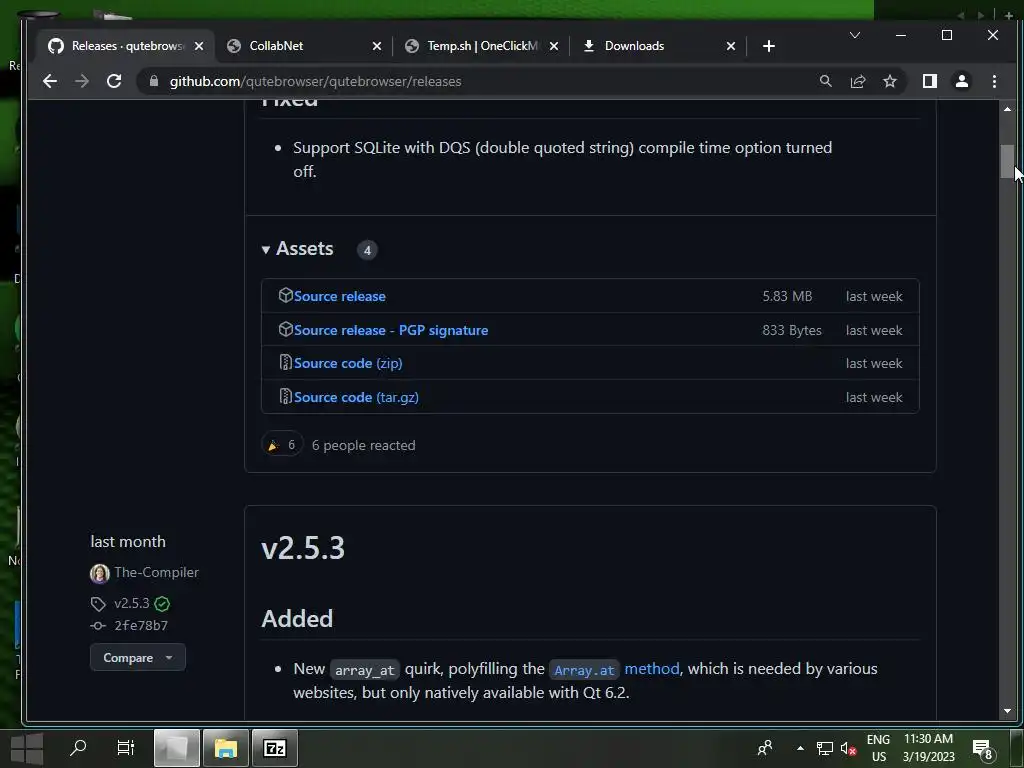This screenshot has height=768, width=1024.
Task: Click the page vertical scrollbar thumb
Action: [1007, 161]
